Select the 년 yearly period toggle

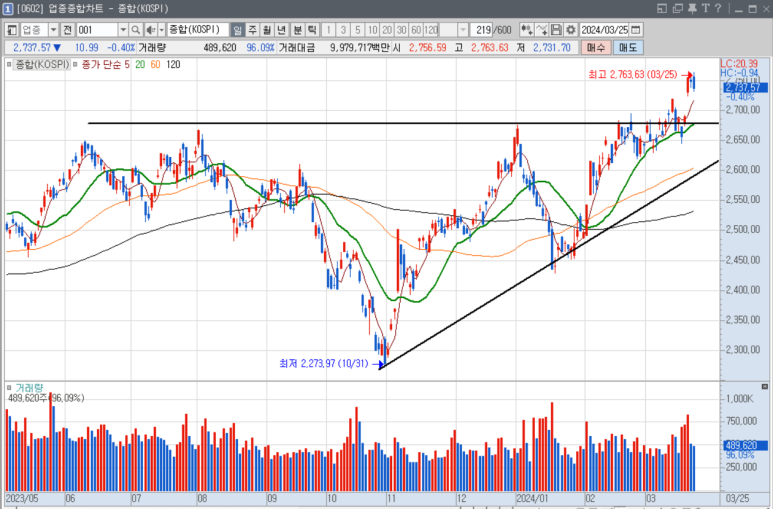tap(281, 30)
